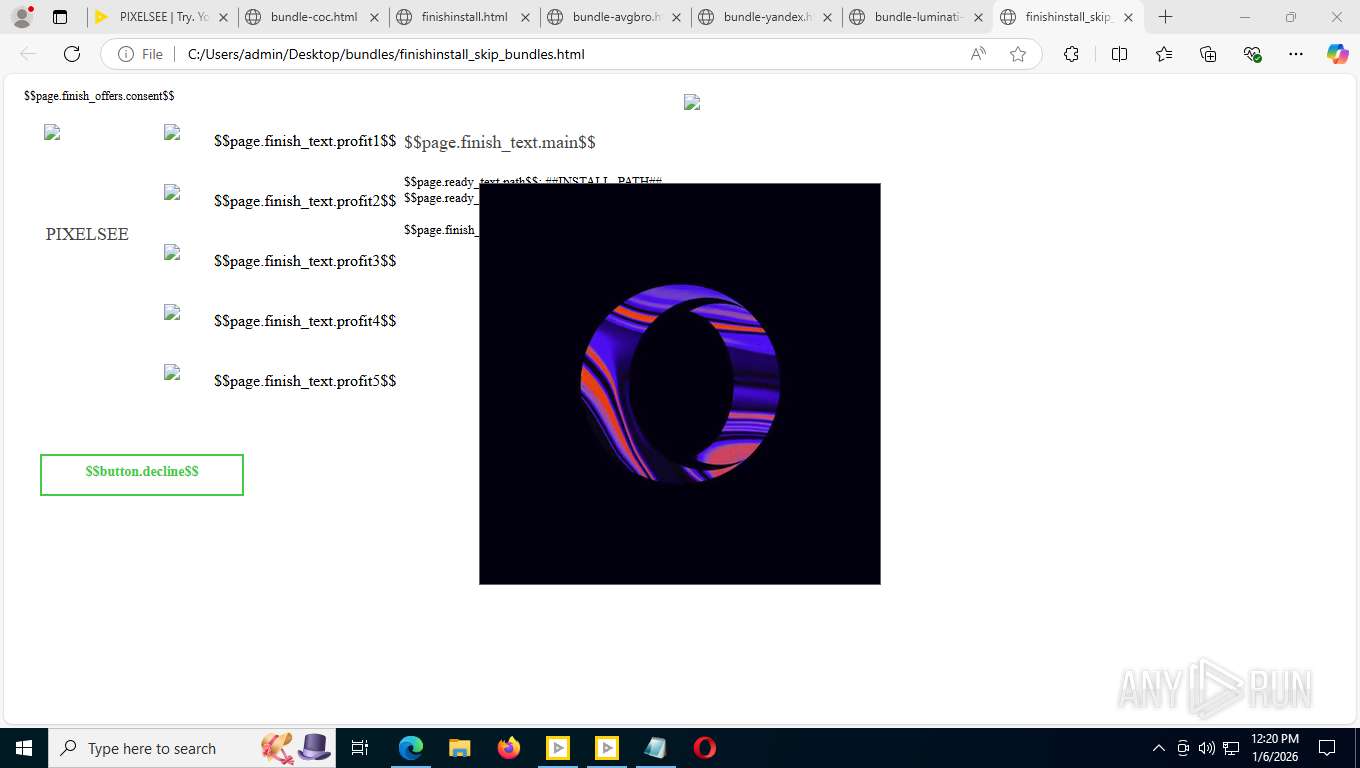Click the taskbar search box
The width and height of the screenshot is (1360, 768).
[192, 748]
